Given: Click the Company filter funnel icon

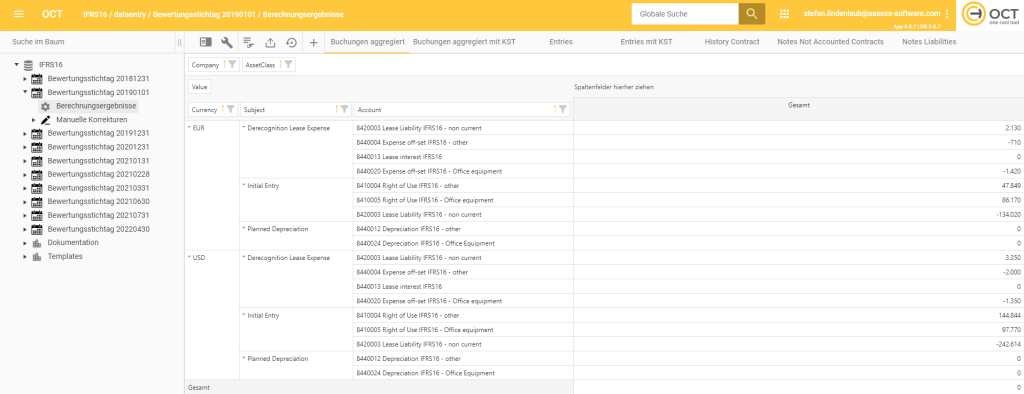Looking at the screenshot, I should tap(232, 64).
